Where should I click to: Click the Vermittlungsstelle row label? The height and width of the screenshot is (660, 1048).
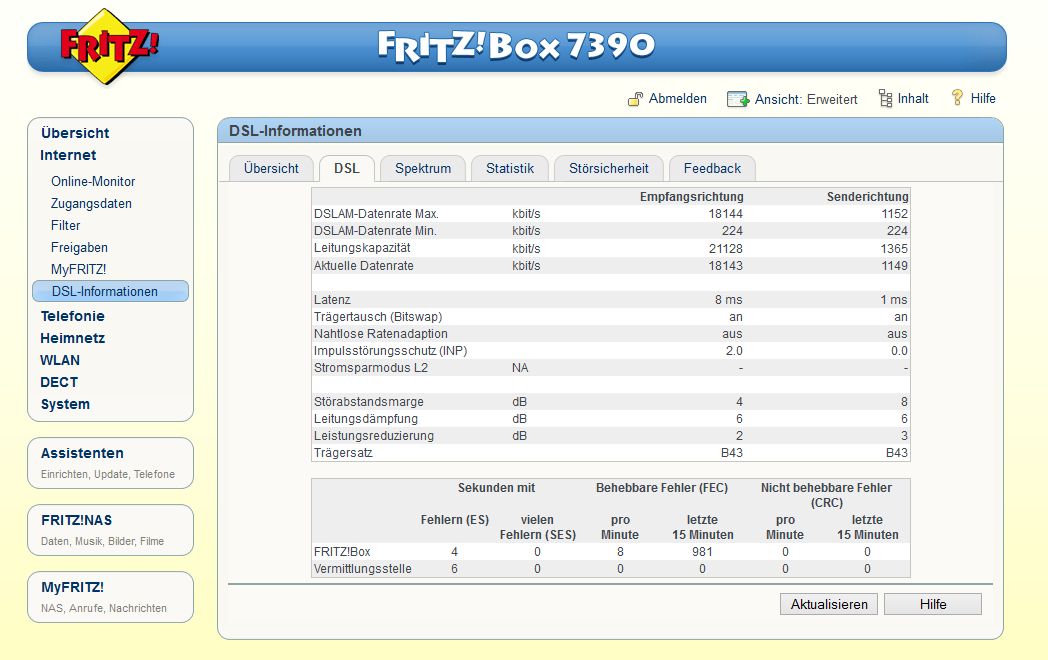click(x=363, y=569)
